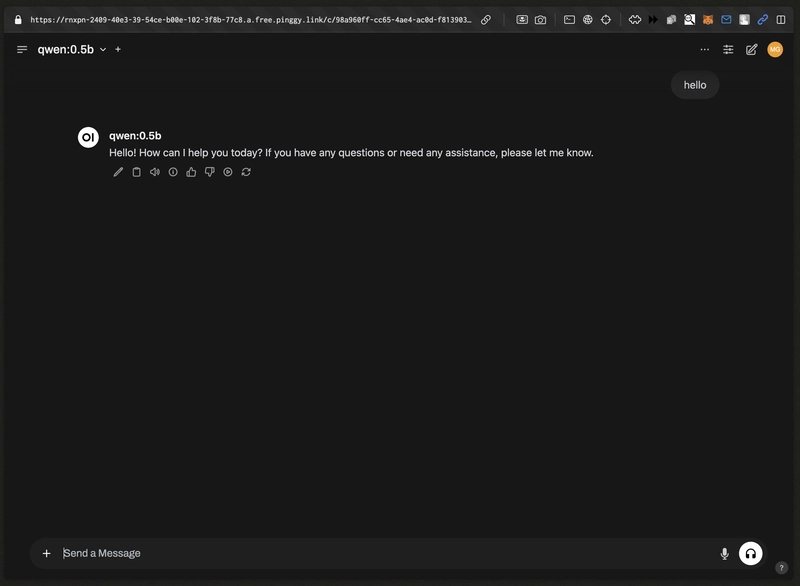Toggle the sidebar with the hamburger icon
This screenshot has height=586, width=800.
coord(22,49)
